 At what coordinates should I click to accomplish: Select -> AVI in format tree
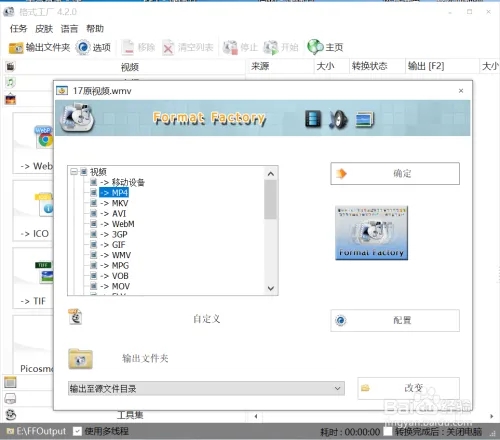113,213
